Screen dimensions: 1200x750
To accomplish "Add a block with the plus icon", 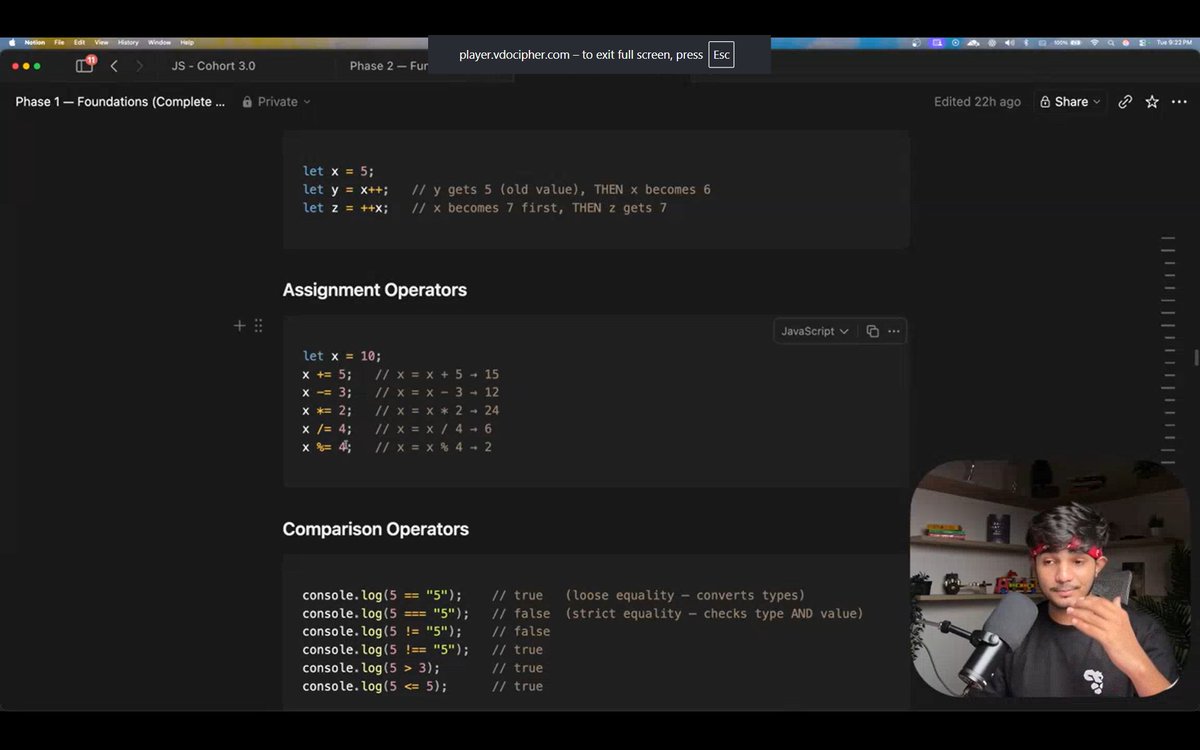I will click(x=239, y=325).
